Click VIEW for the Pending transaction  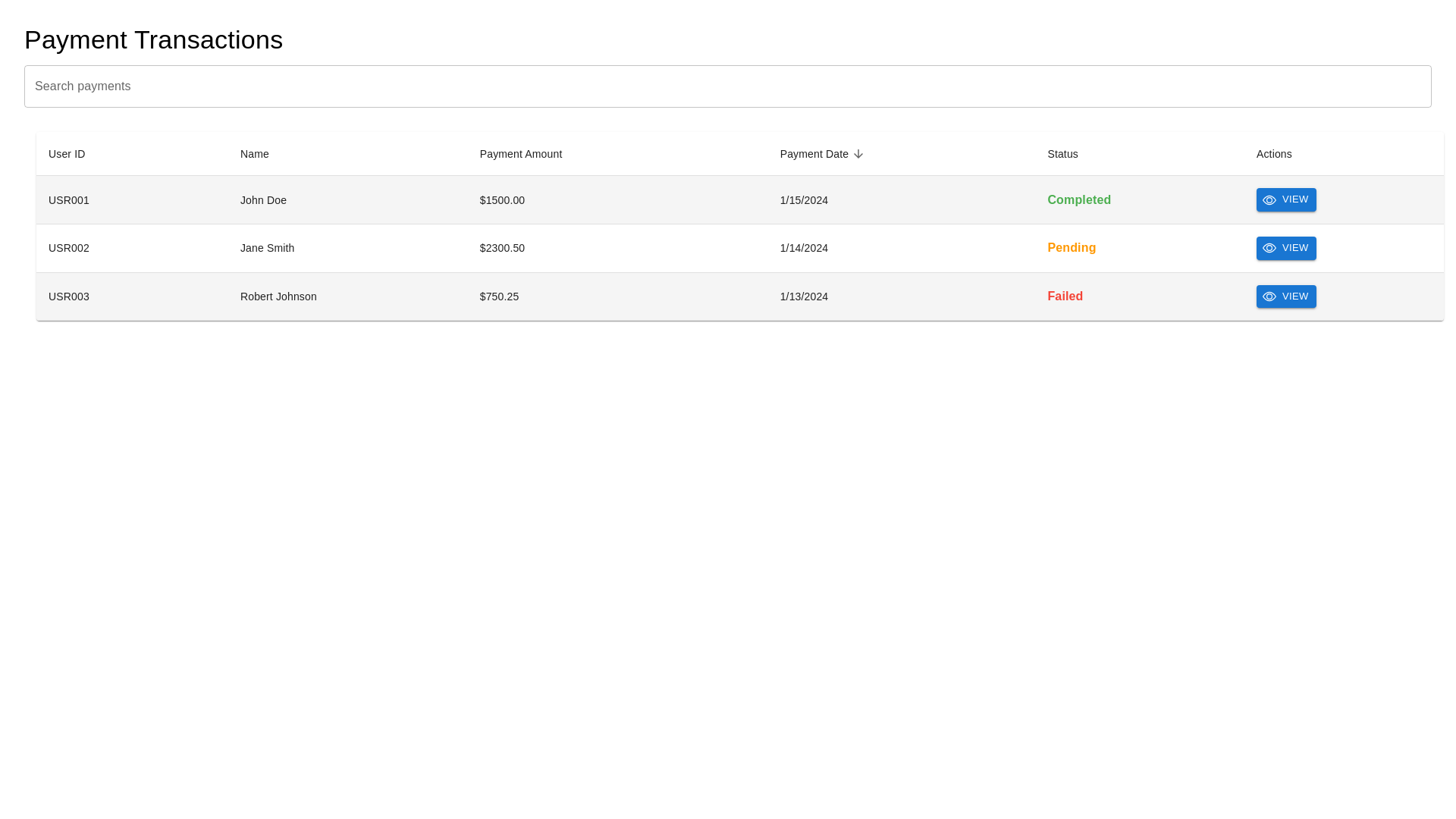[x=1285, y=248]
